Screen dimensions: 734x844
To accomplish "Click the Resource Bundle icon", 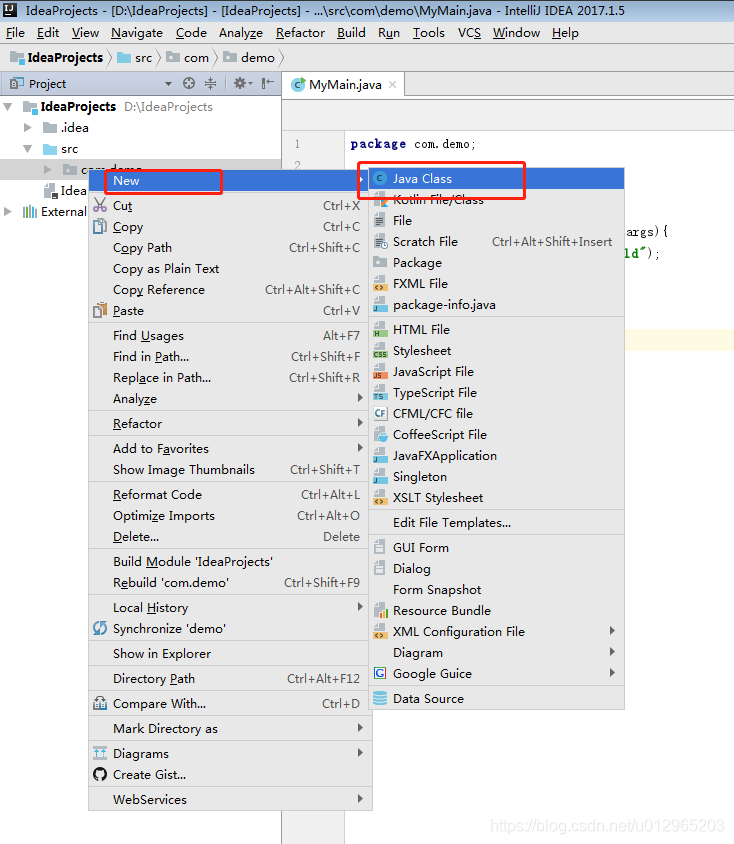I will point(380,611).
